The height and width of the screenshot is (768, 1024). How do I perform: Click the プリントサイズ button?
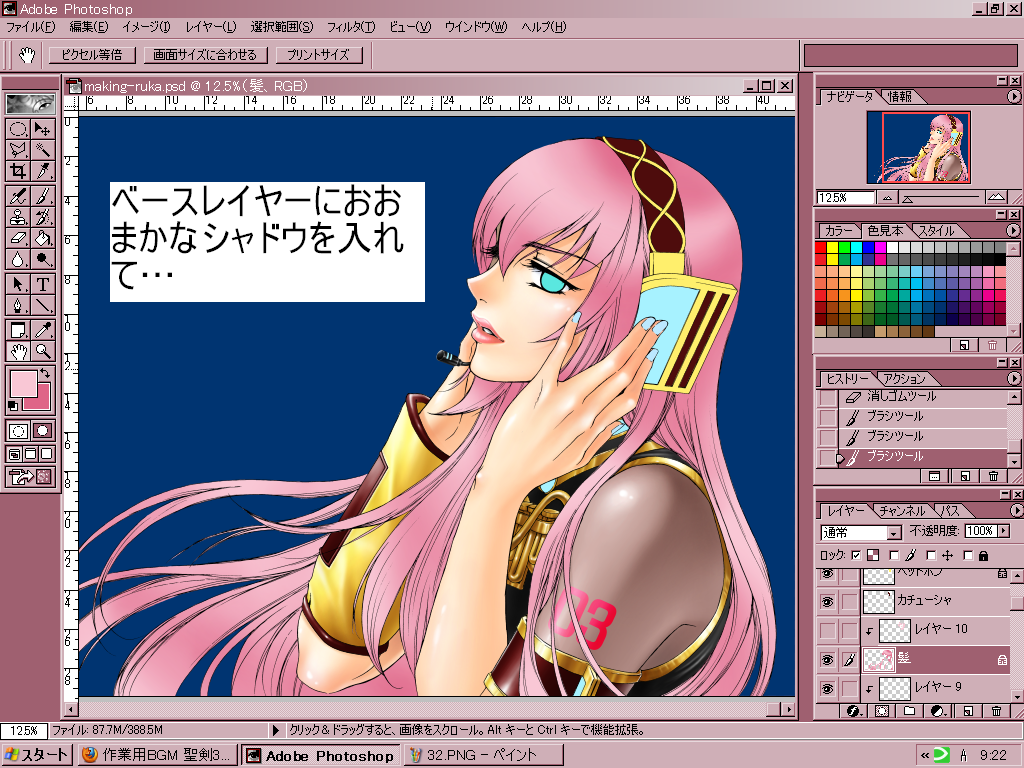point(319,55)
